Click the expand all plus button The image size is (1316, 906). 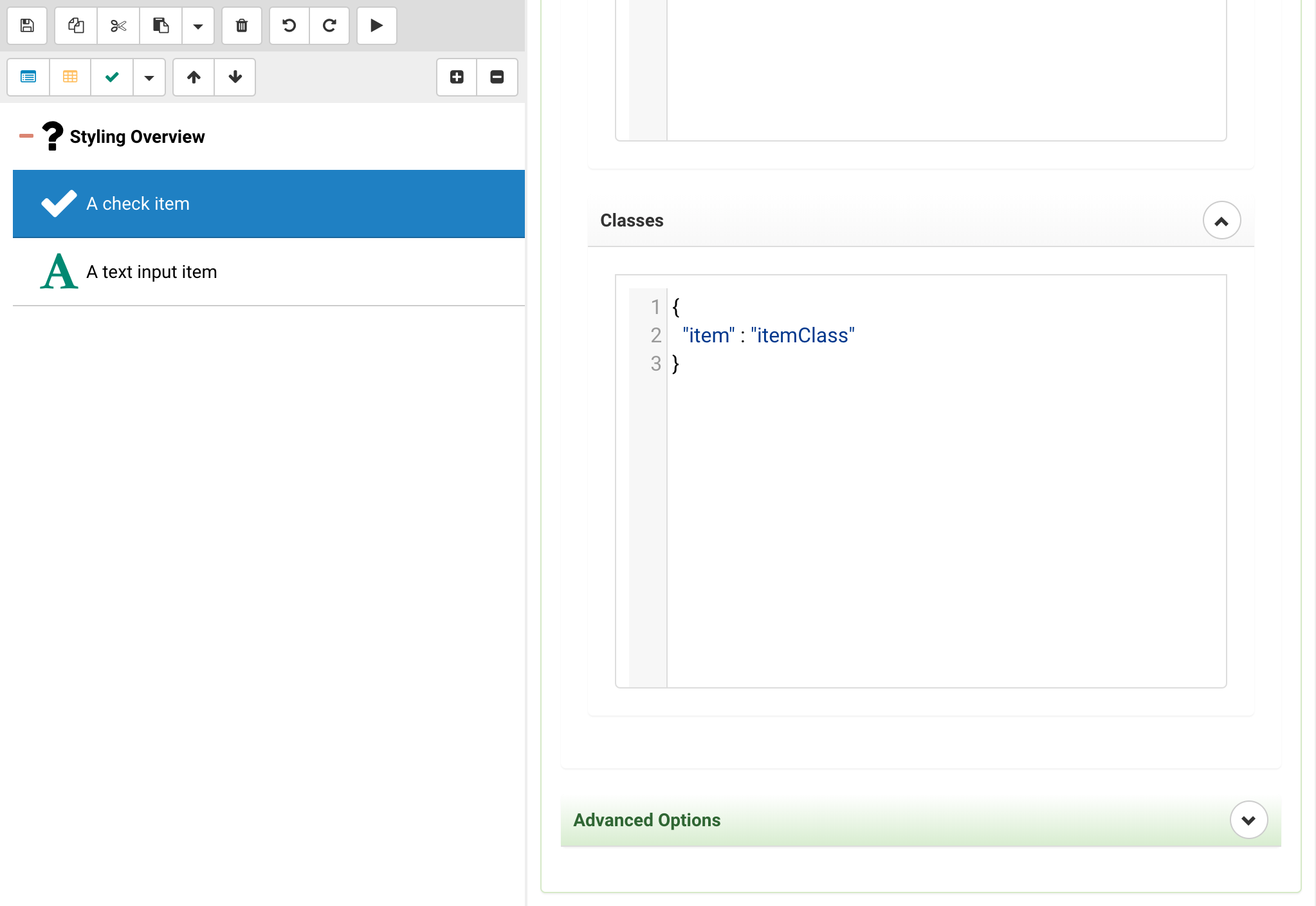pos(457,77)
